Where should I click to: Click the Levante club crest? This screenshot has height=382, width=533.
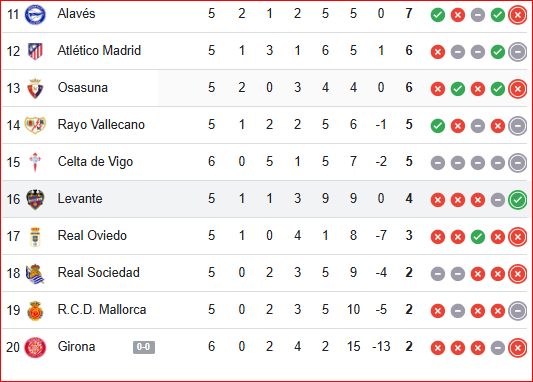click(35, 199)
